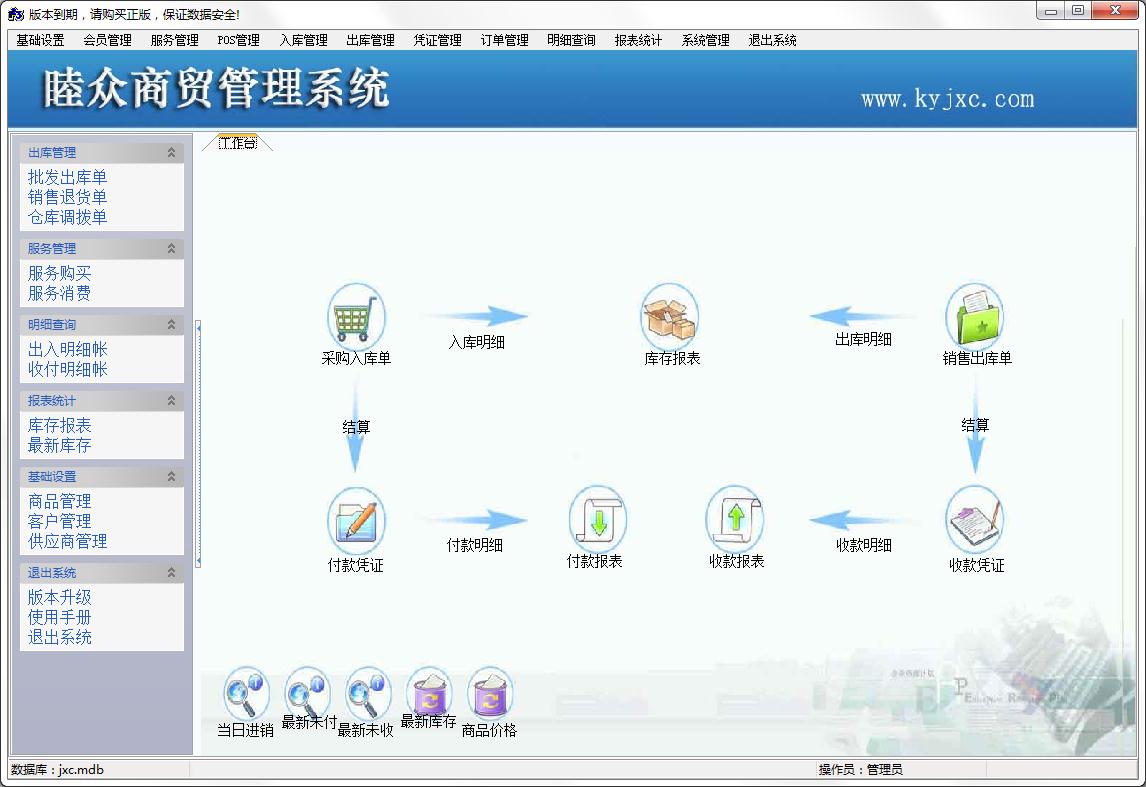The height and width of the screenshot is (787, 1146).
Task: Open the 凭证管理 menu
Action: coord(437,40)
